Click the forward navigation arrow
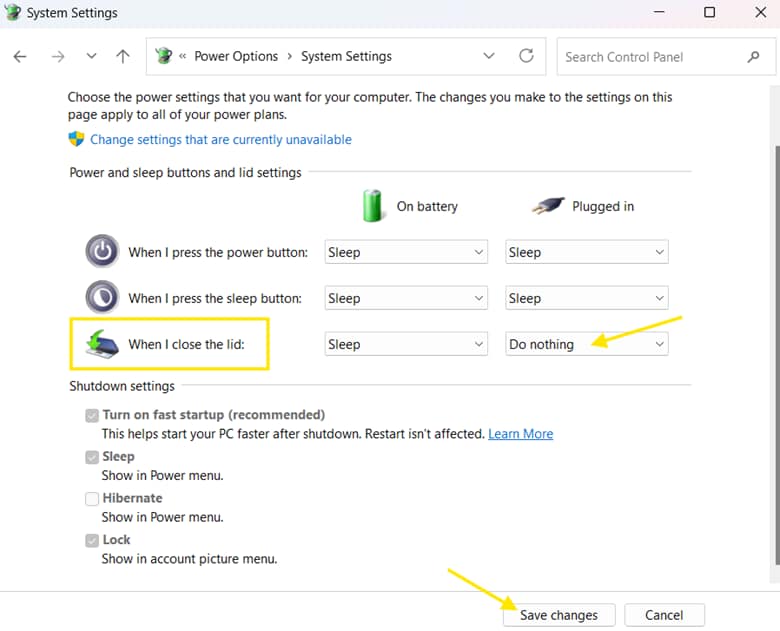Viewport: 780px width, 631px height. pos(58,57)
